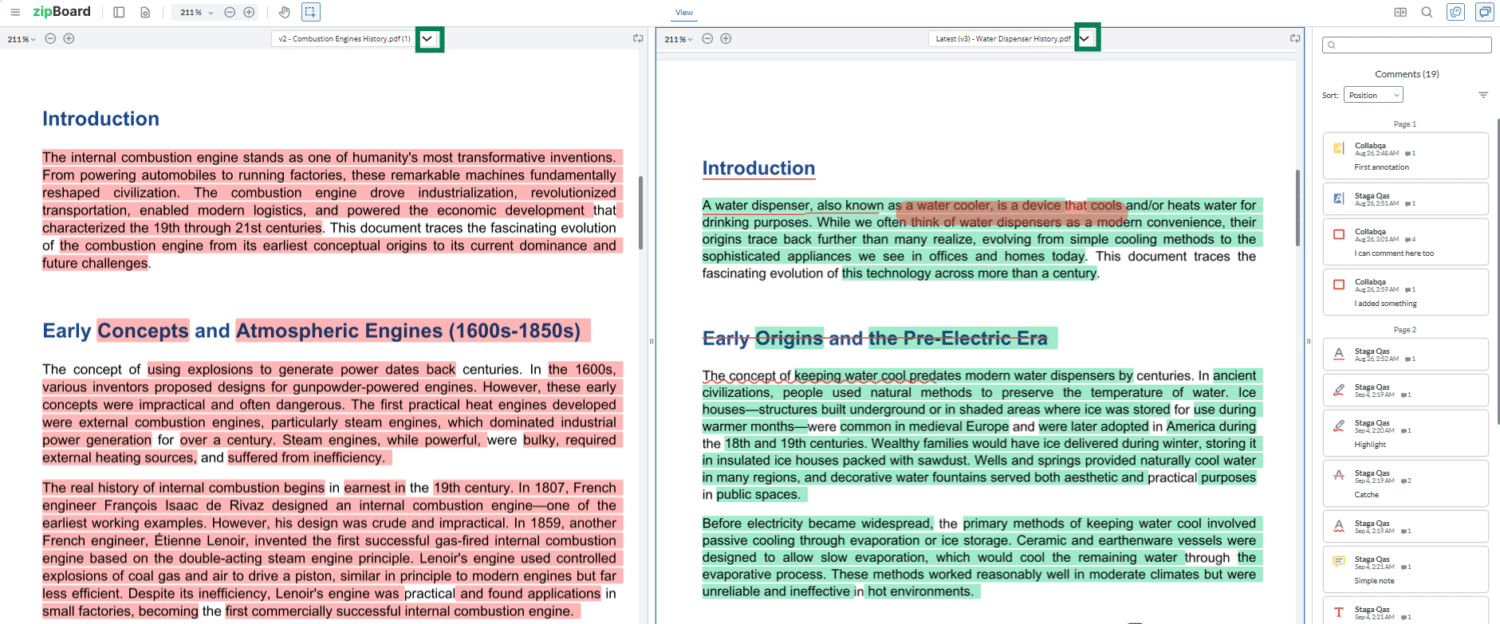This screenshot has width=1500, height=624.
Task: Click the document settings icon in the top toolbar
Action: (x=145, y=12)
